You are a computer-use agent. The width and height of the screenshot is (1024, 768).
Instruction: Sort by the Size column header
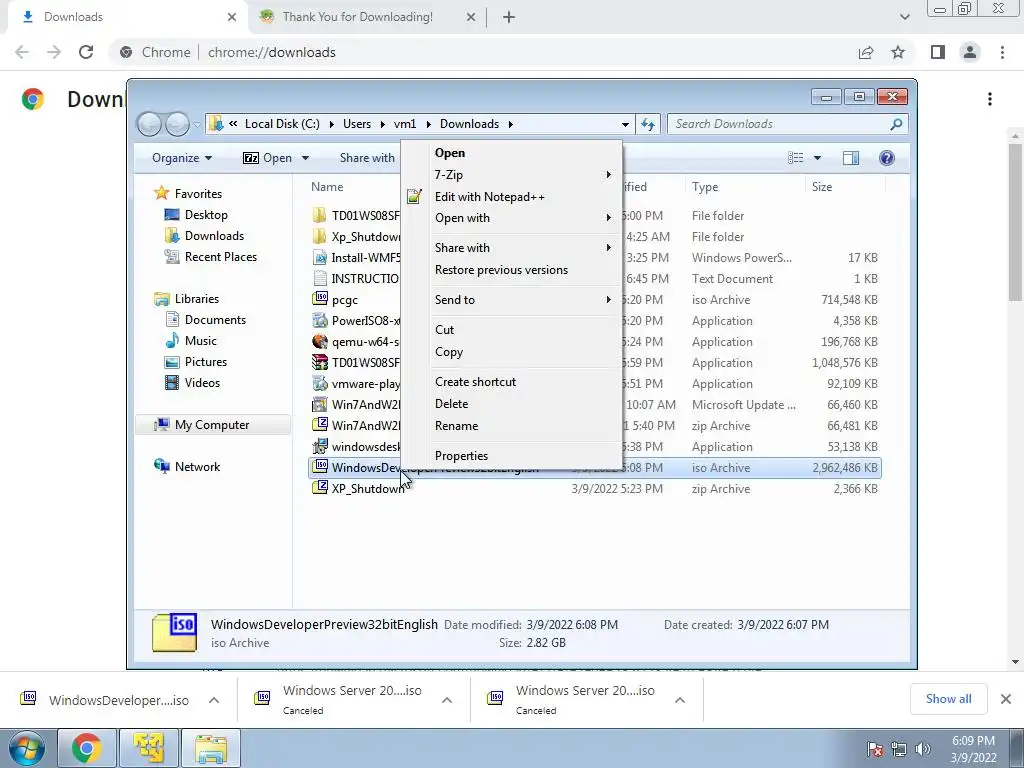822,187
